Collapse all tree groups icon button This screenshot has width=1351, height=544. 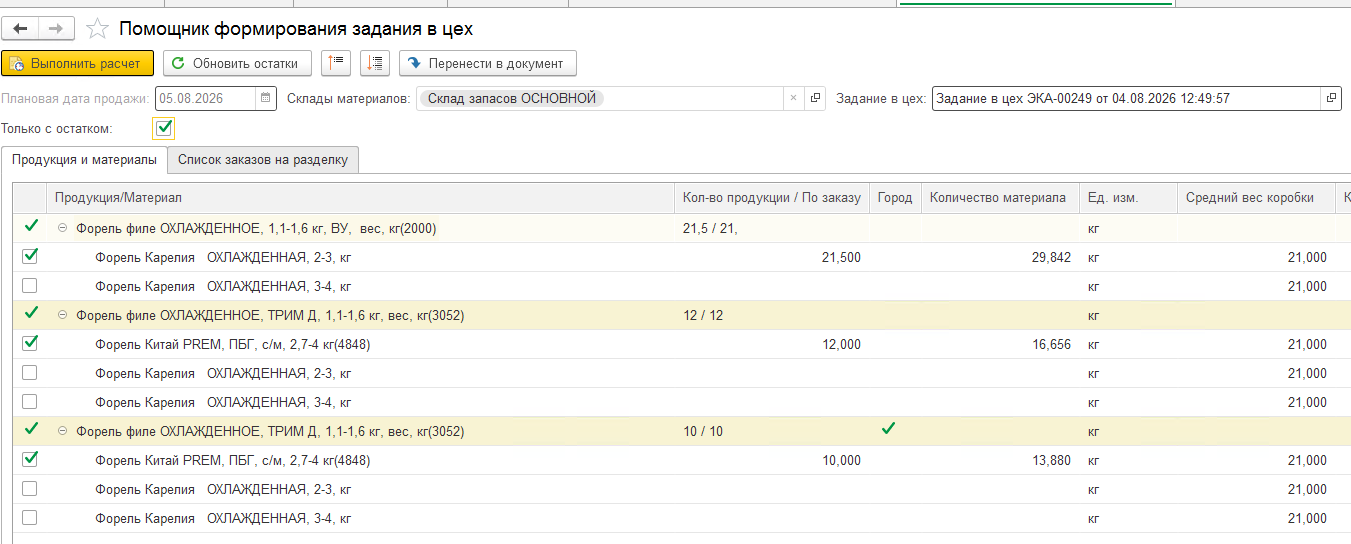tap(336, 63)
